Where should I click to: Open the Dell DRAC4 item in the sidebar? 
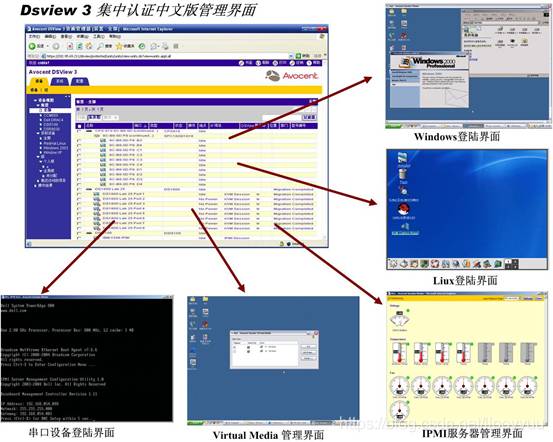(53, 120)
